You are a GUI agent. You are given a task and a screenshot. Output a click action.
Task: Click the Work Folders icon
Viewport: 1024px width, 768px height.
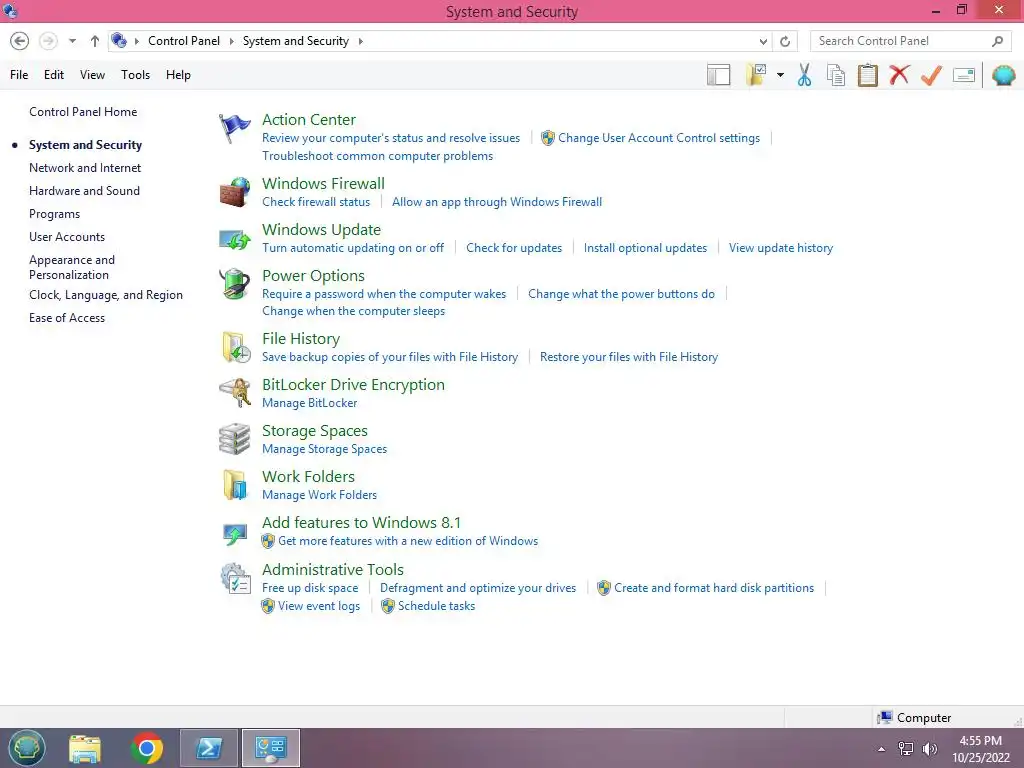click(x=235, y=485)
